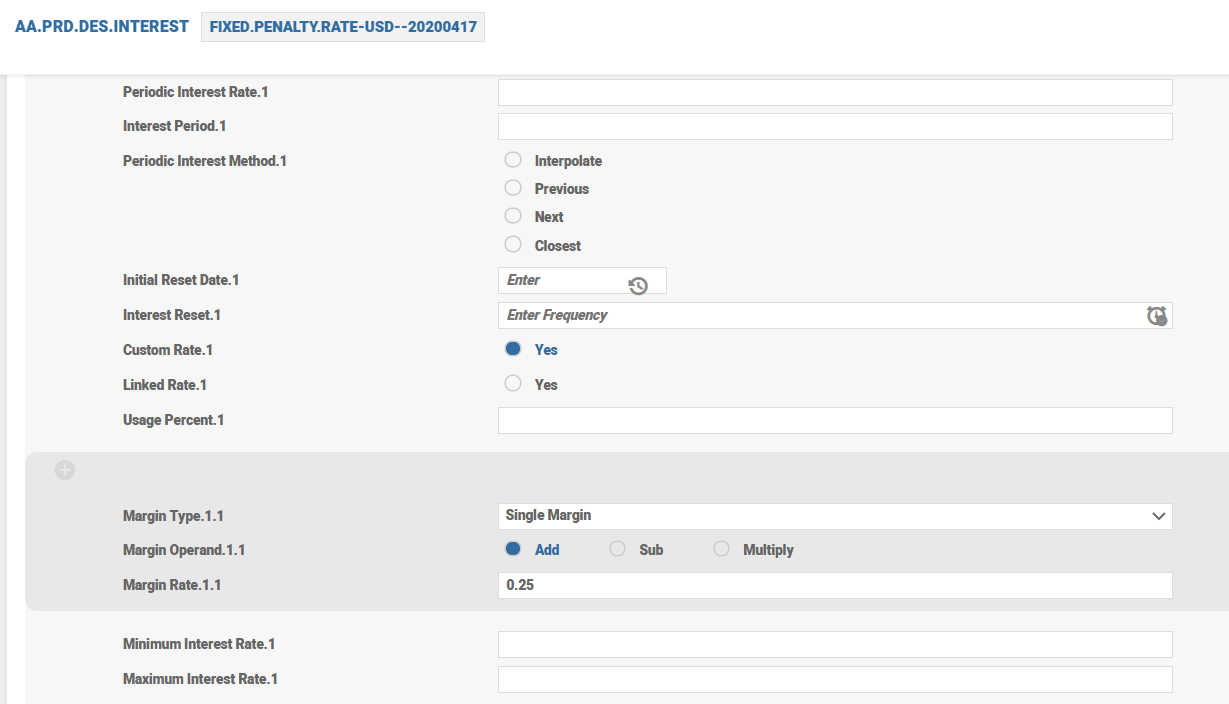
Task: Set Margin Operand to Multiply
Action: [x=721, y=549]
